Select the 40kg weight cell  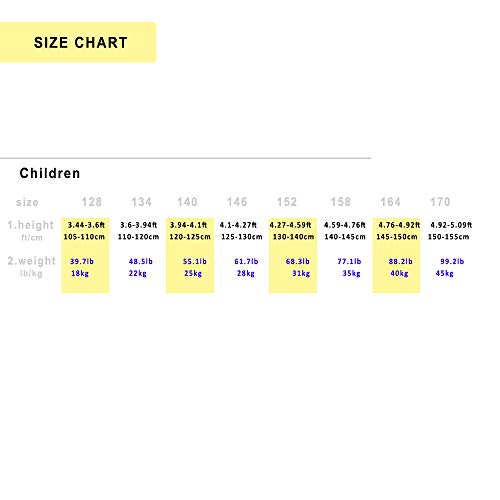399,273
